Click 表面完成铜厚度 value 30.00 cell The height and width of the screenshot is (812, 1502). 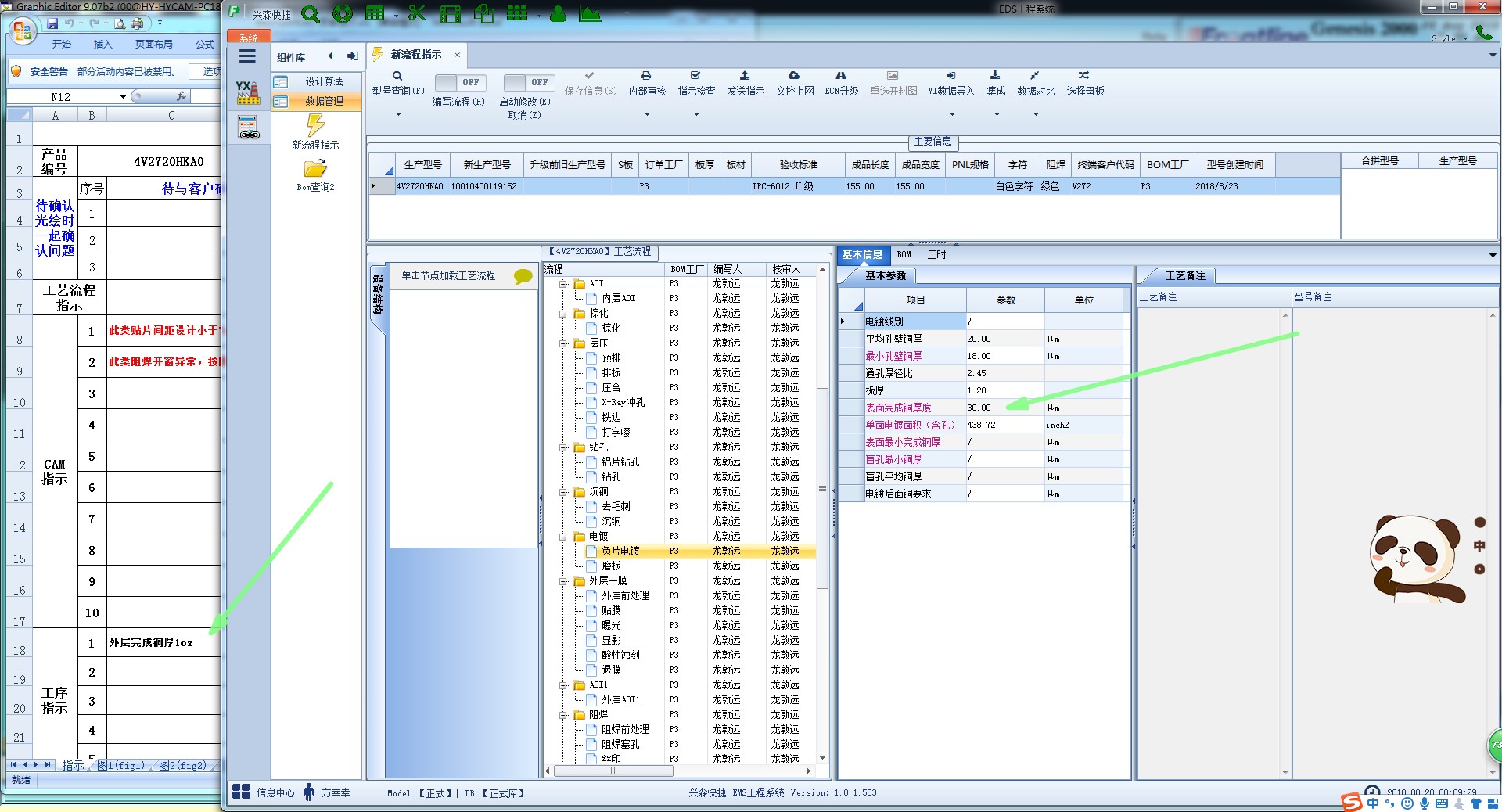pos(1004,408)
